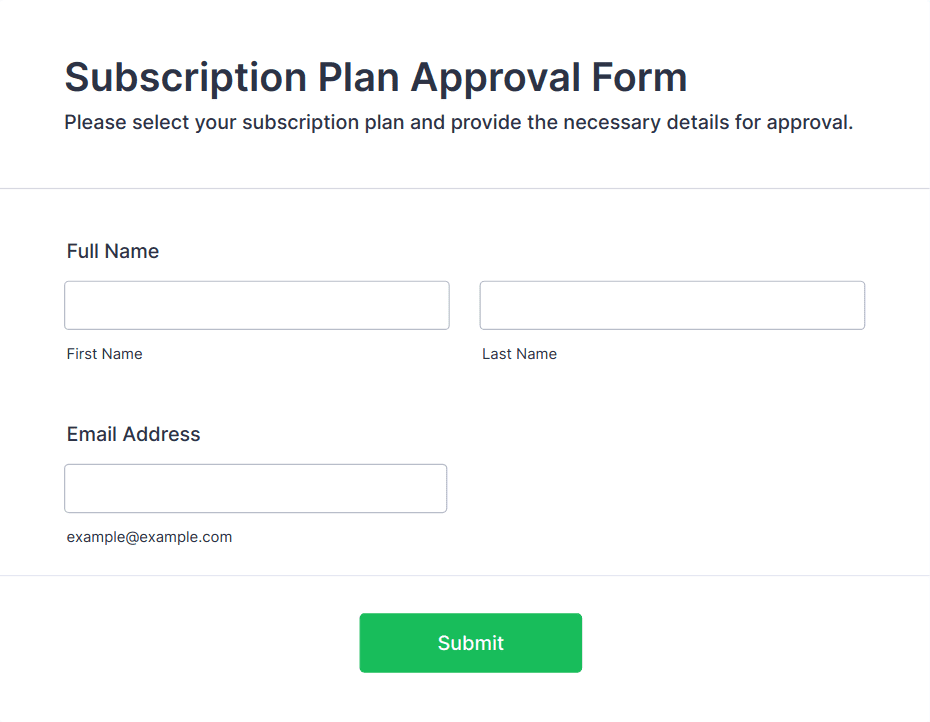
Task: Click the Email Address label
Action: [133, 434]
